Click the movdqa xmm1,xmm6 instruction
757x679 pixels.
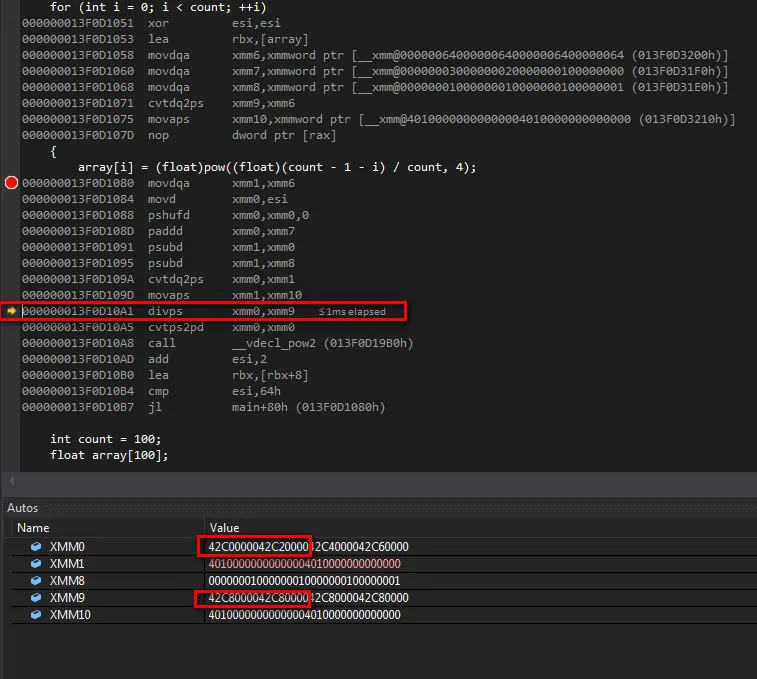pyautogui.click(x=158, y=183)
